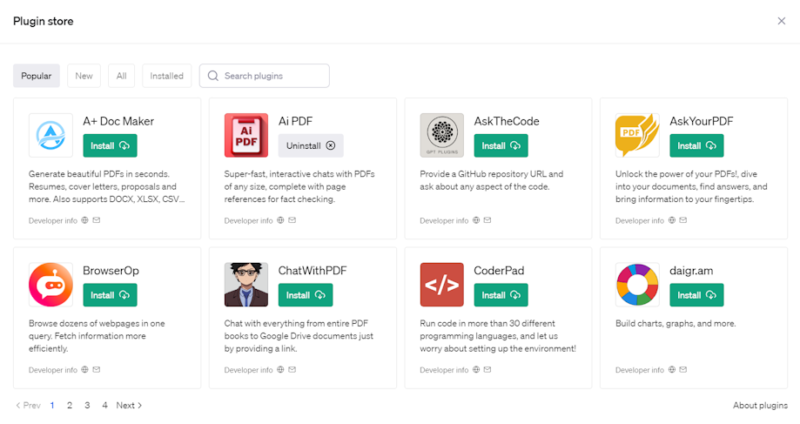Screen dimensions: 800x424
Task: Uninstall the Ai PDF plugin
Action: (x=310, y=146)
